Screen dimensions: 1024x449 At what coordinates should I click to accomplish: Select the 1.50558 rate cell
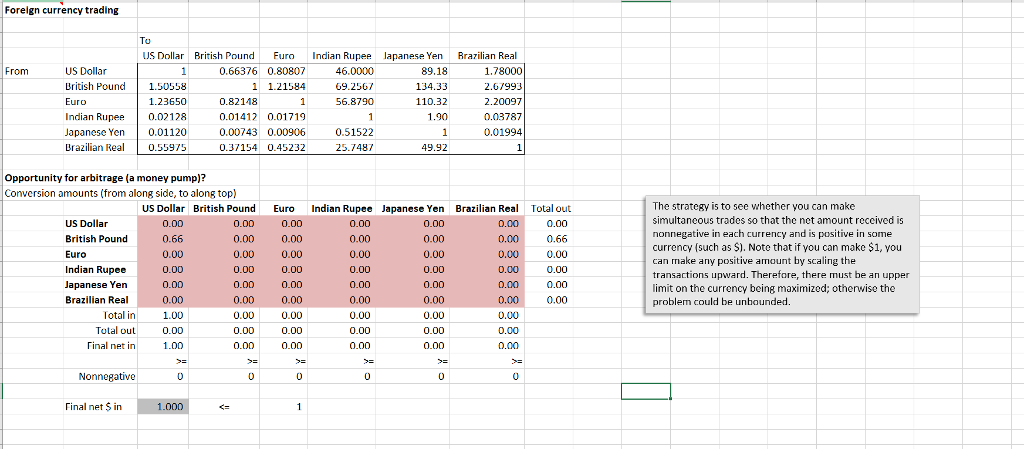pos(163,86)
